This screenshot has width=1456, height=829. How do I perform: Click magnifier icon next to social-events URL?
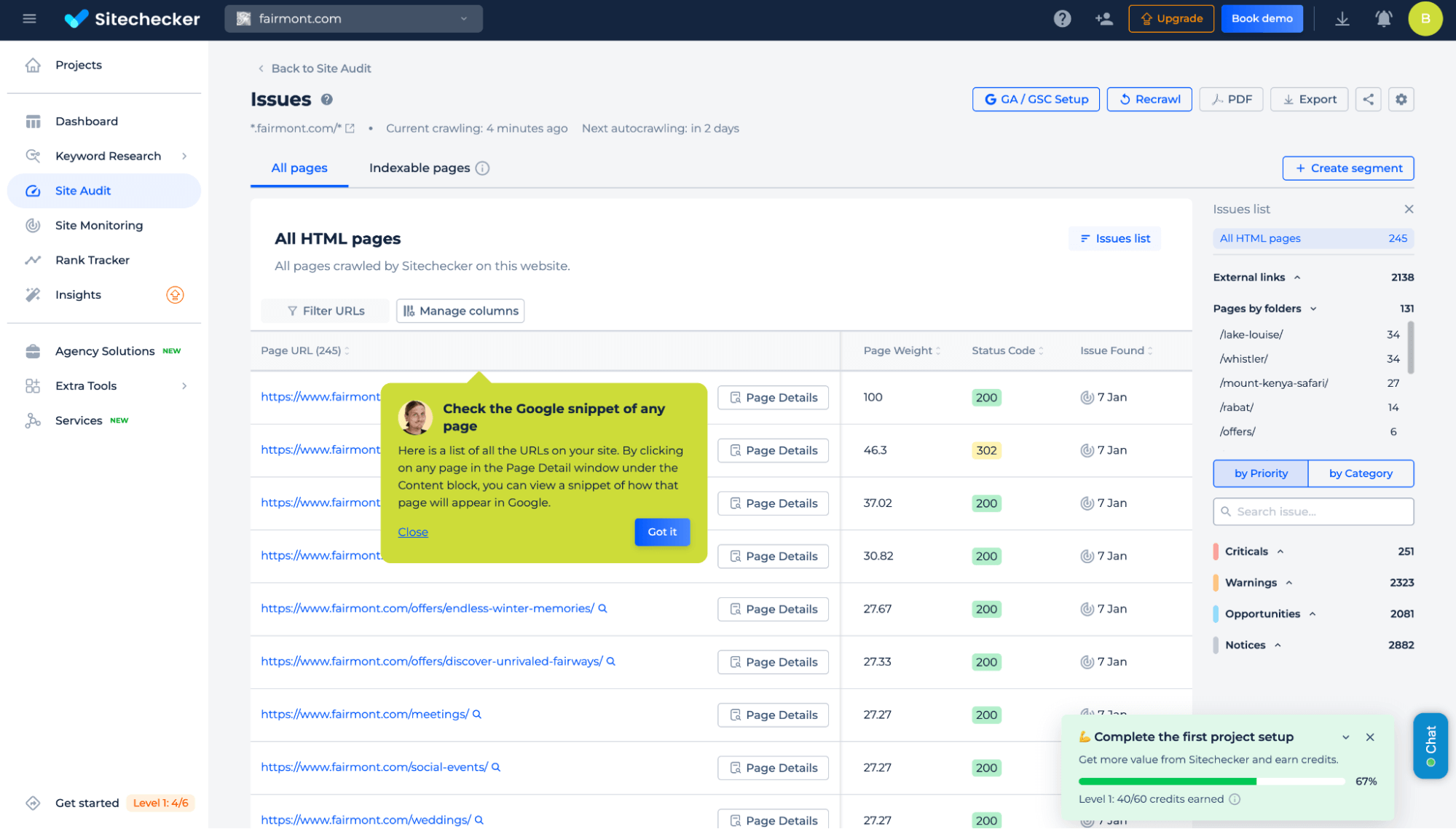coord(496,767)
